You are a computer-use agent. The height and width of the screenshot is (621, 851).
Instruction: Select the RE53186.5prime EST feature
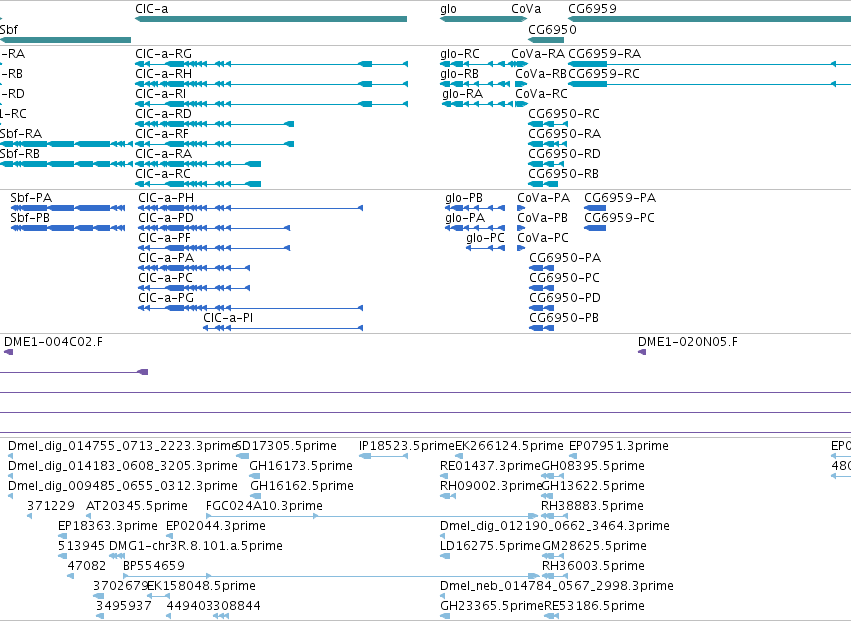(552, 616)
